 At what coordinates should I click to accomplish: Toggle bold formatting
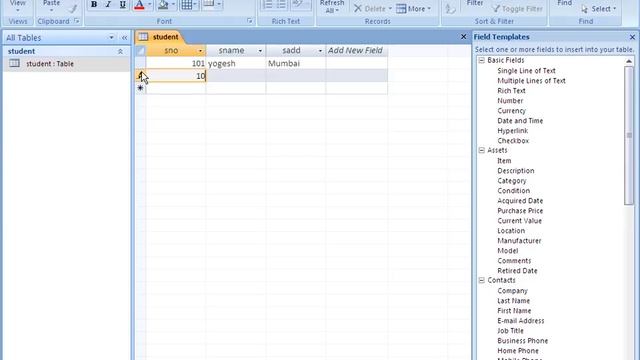[94, 4]
